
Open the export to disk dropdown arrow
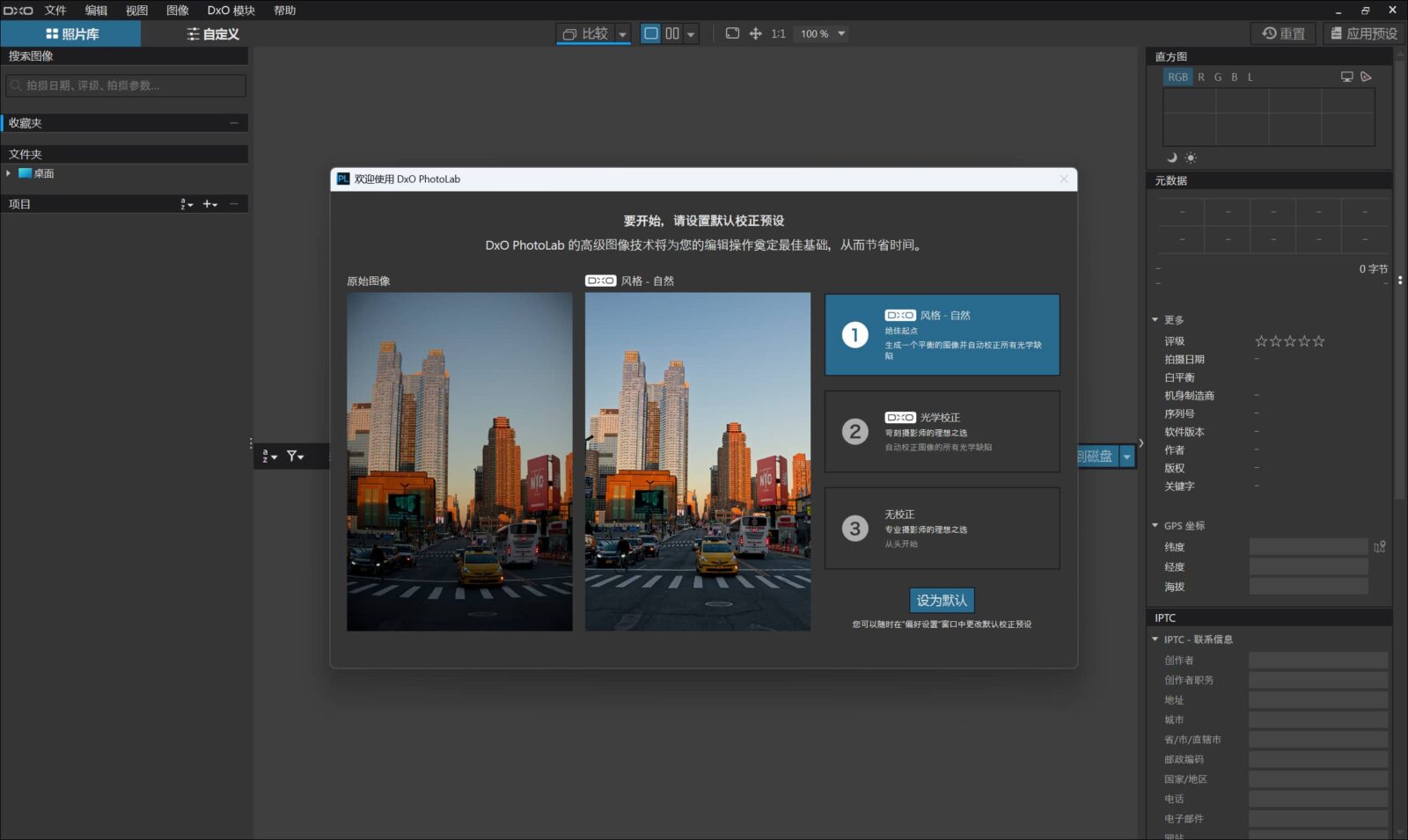click(x=1126, y=457)
